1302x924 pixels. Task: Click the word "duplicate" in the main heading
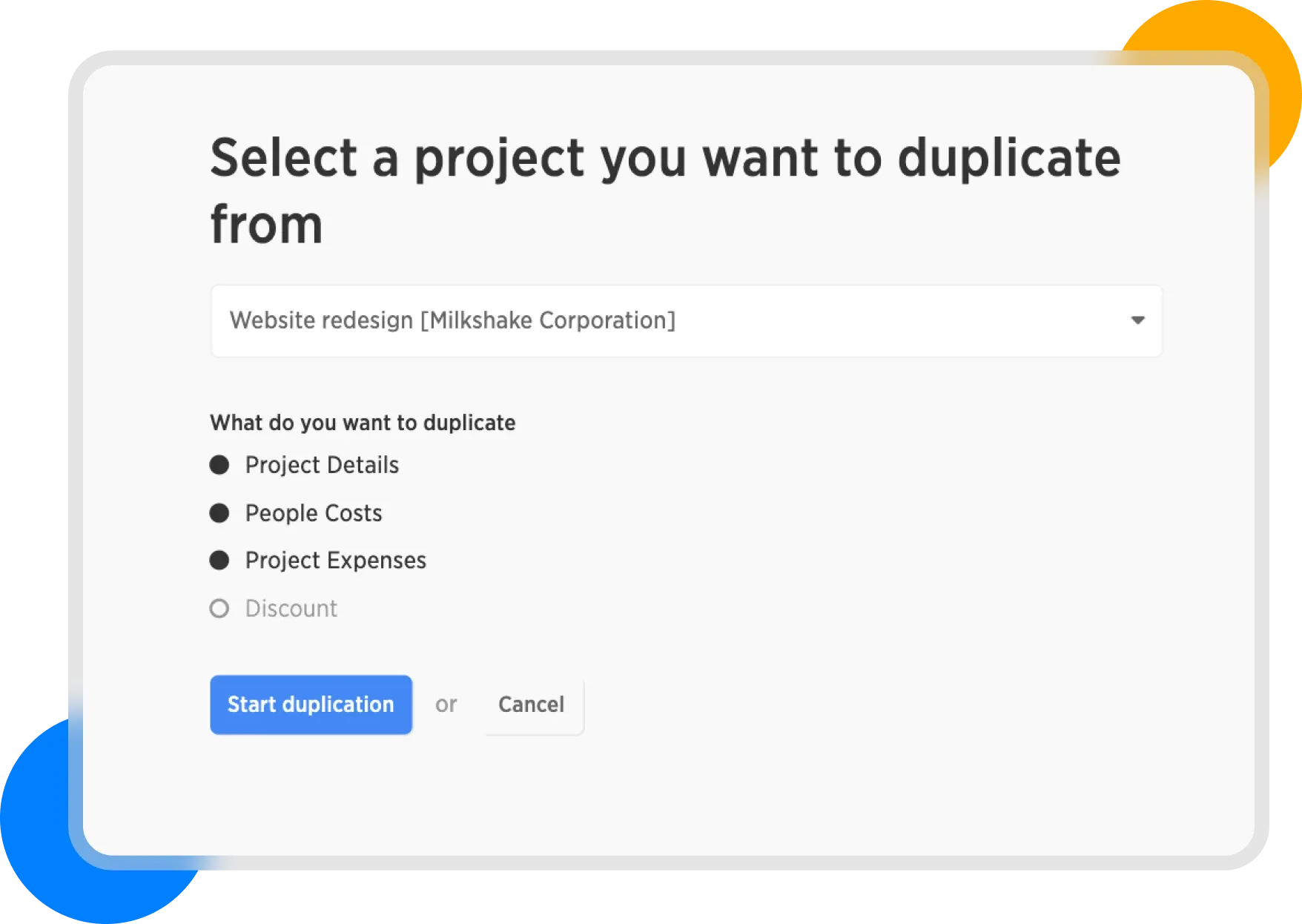click(1008, 159)
